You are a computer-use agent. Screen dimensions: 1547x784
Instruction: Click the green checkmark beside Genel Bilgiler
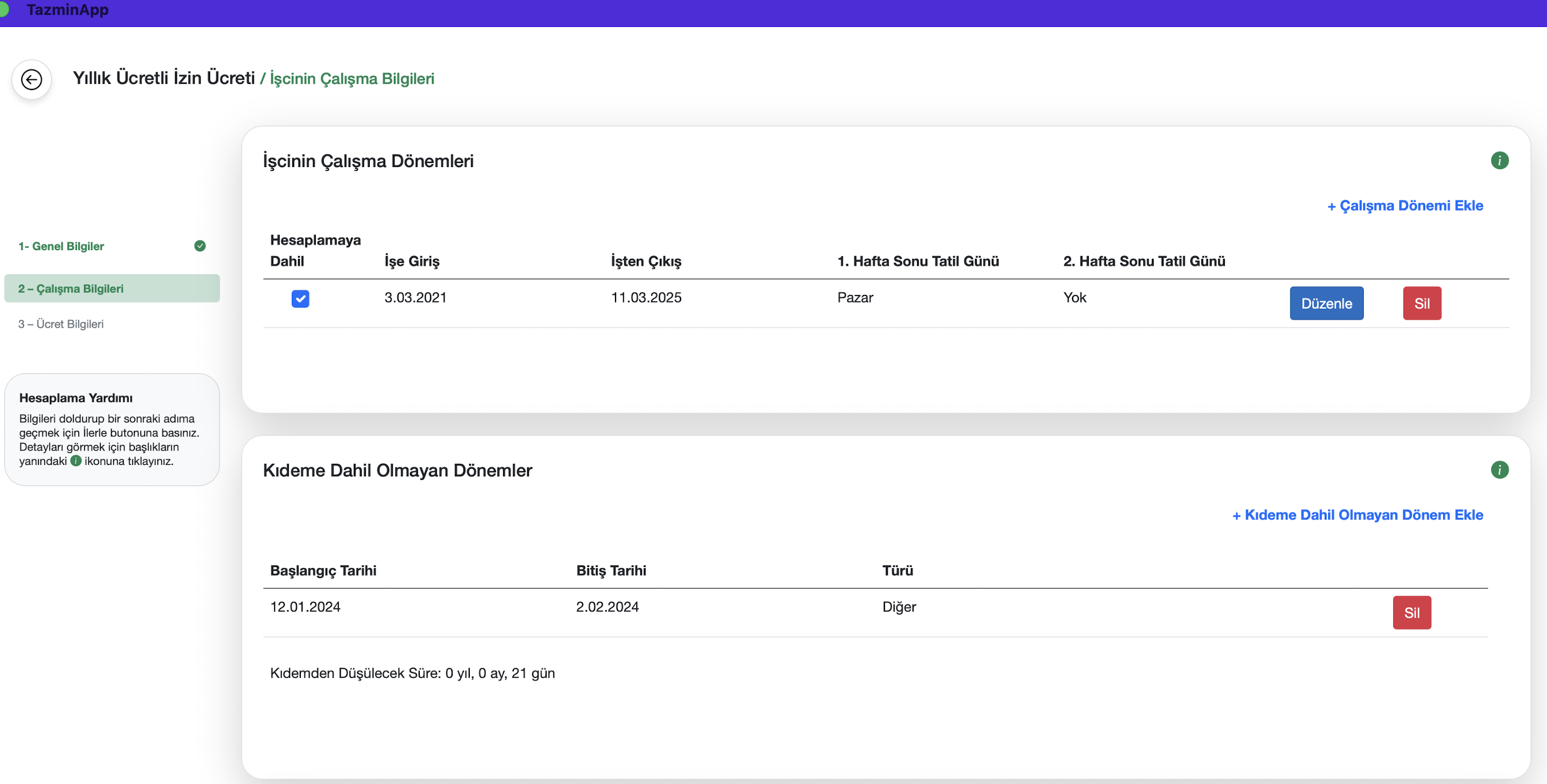click(200, 246)
